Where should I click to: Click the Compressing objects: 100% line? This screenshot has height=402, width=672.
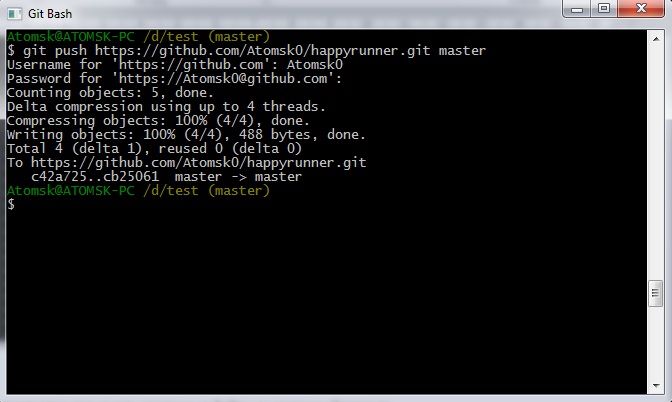158,121
